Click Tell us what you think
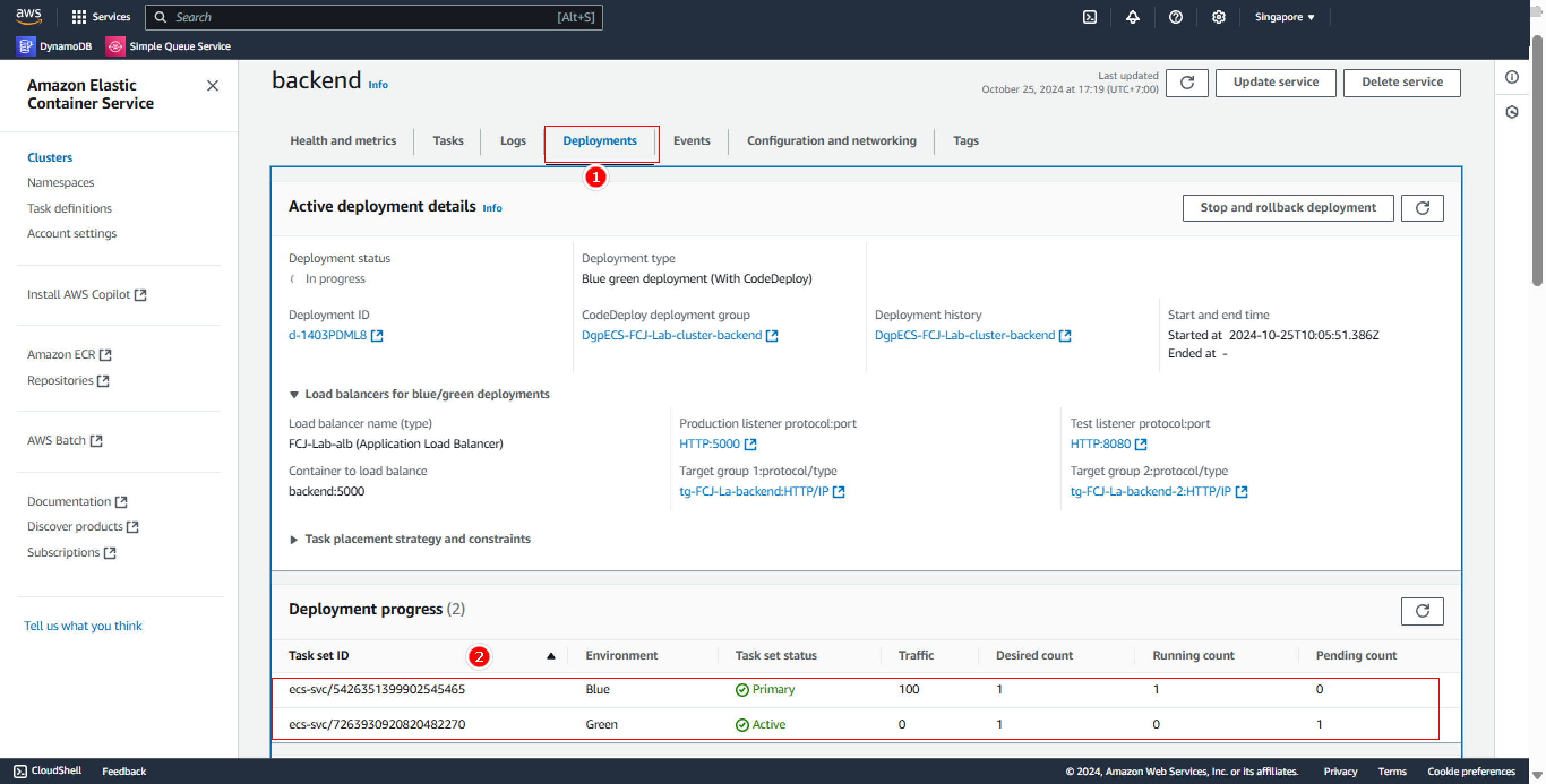This screenshot has width=1546, height=784. click(83, 626)
